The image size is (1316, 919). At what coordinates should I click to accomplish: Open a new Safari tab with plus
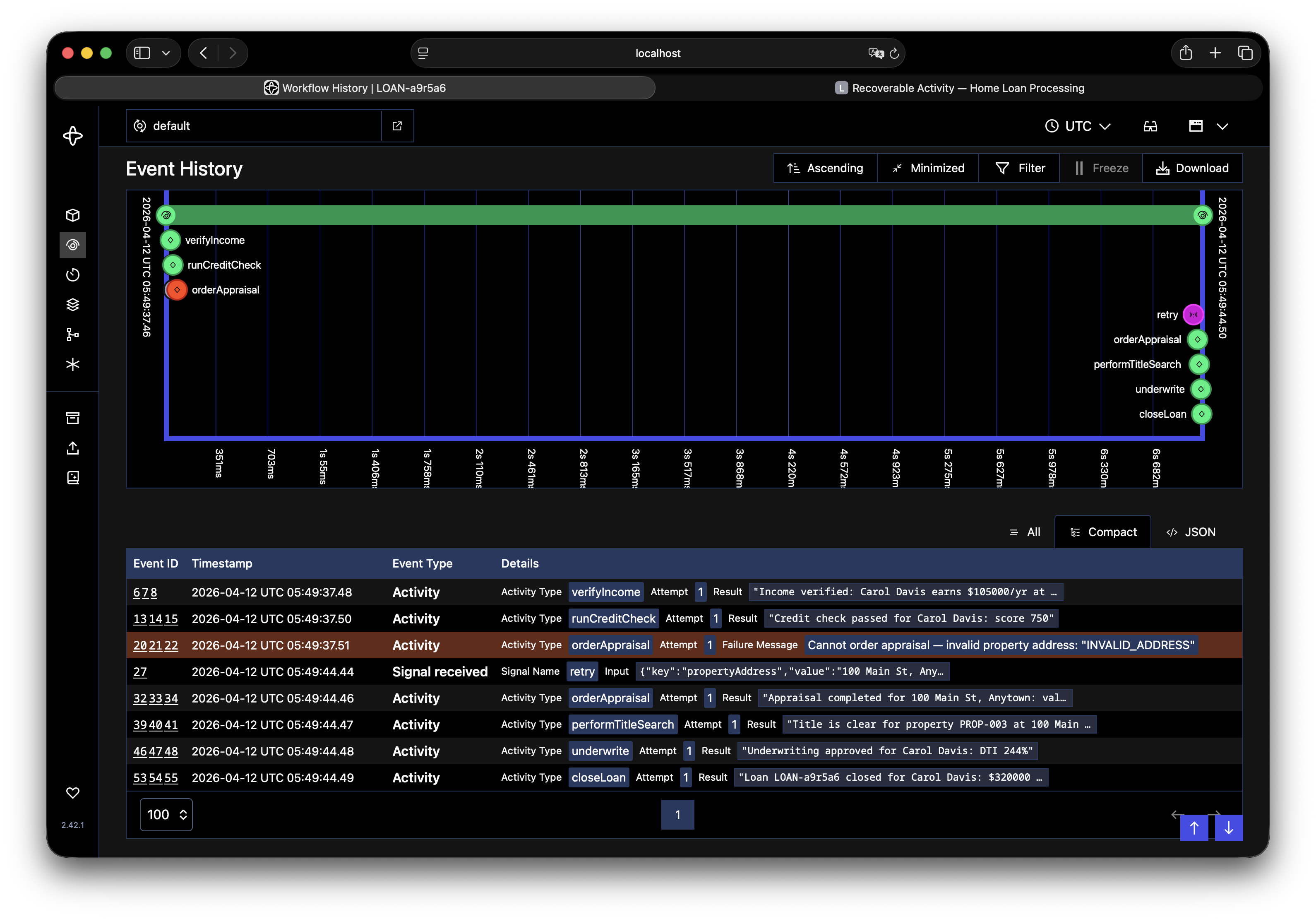click(1215, 53)
